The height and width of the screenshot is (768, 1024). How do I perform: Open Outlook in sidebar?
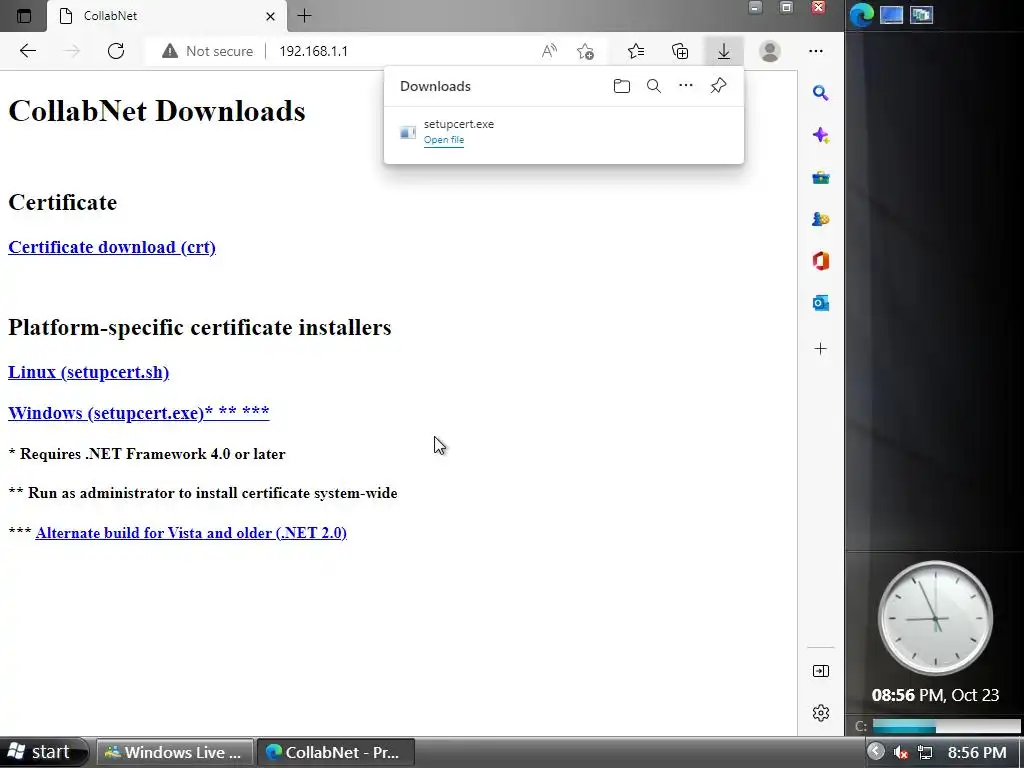(821, 303)
